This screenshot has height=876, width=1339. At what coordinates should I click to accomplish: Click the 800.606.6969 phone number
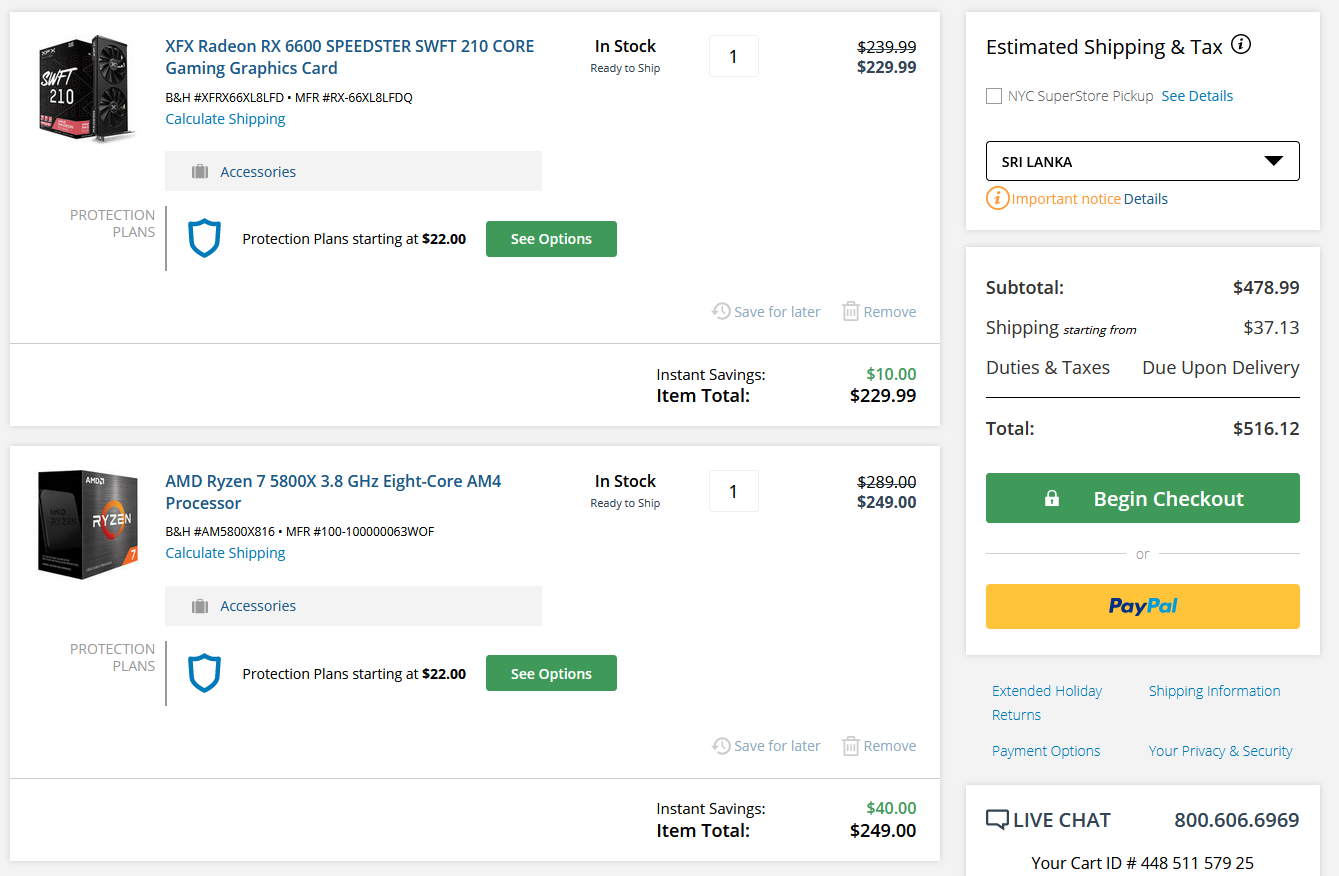[x=1237, y=820]
